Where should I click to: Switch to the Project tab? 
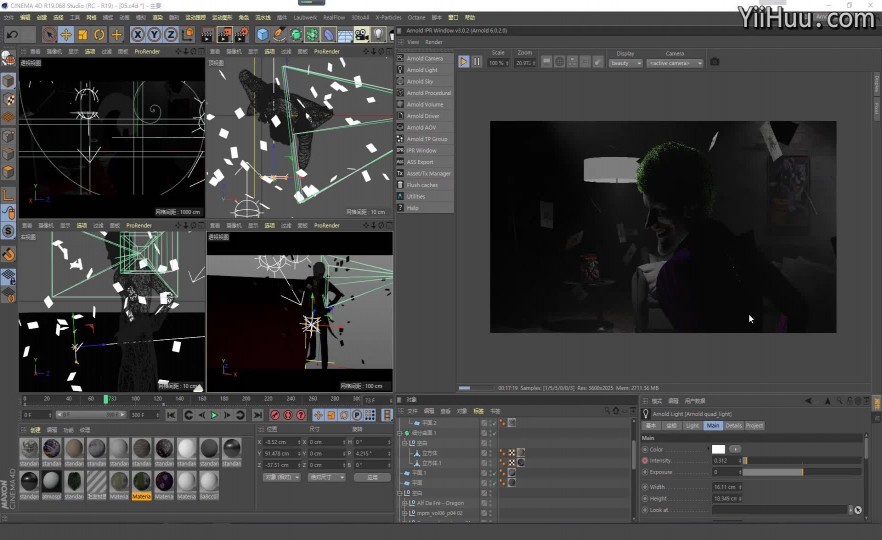click(x=754, y=426)
